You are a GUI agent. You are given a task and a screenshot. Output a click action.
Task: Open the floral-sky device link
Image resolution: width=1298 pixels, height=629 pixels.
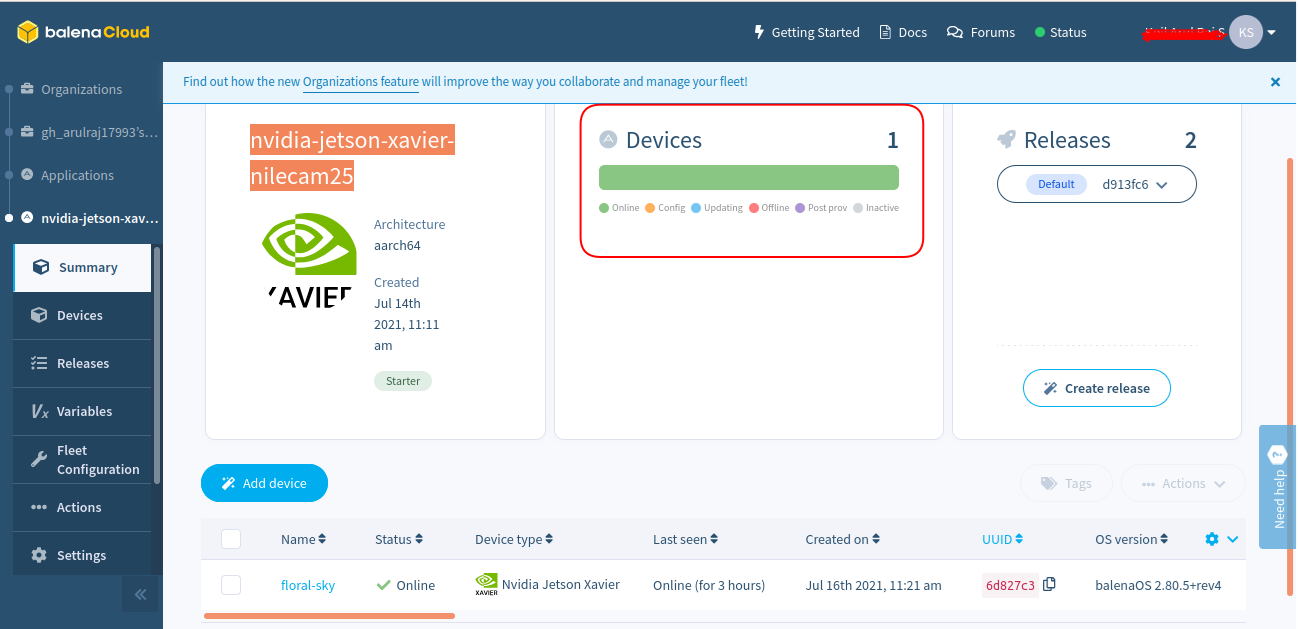[308, 585]
